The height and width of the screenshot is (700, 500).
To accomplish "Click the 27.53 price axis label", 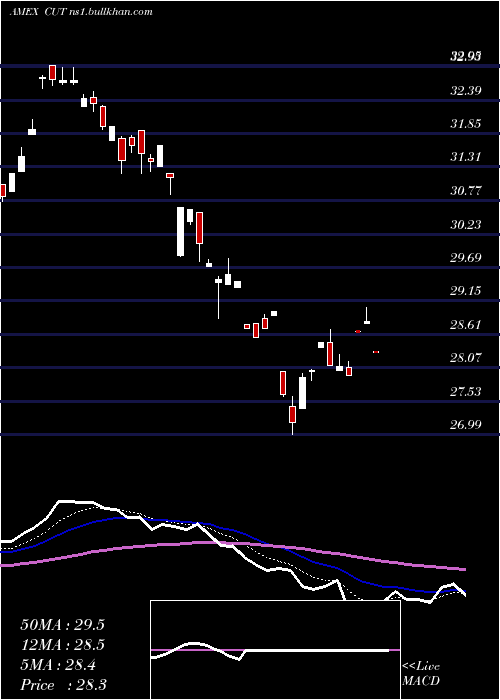I will click(466, 392).
